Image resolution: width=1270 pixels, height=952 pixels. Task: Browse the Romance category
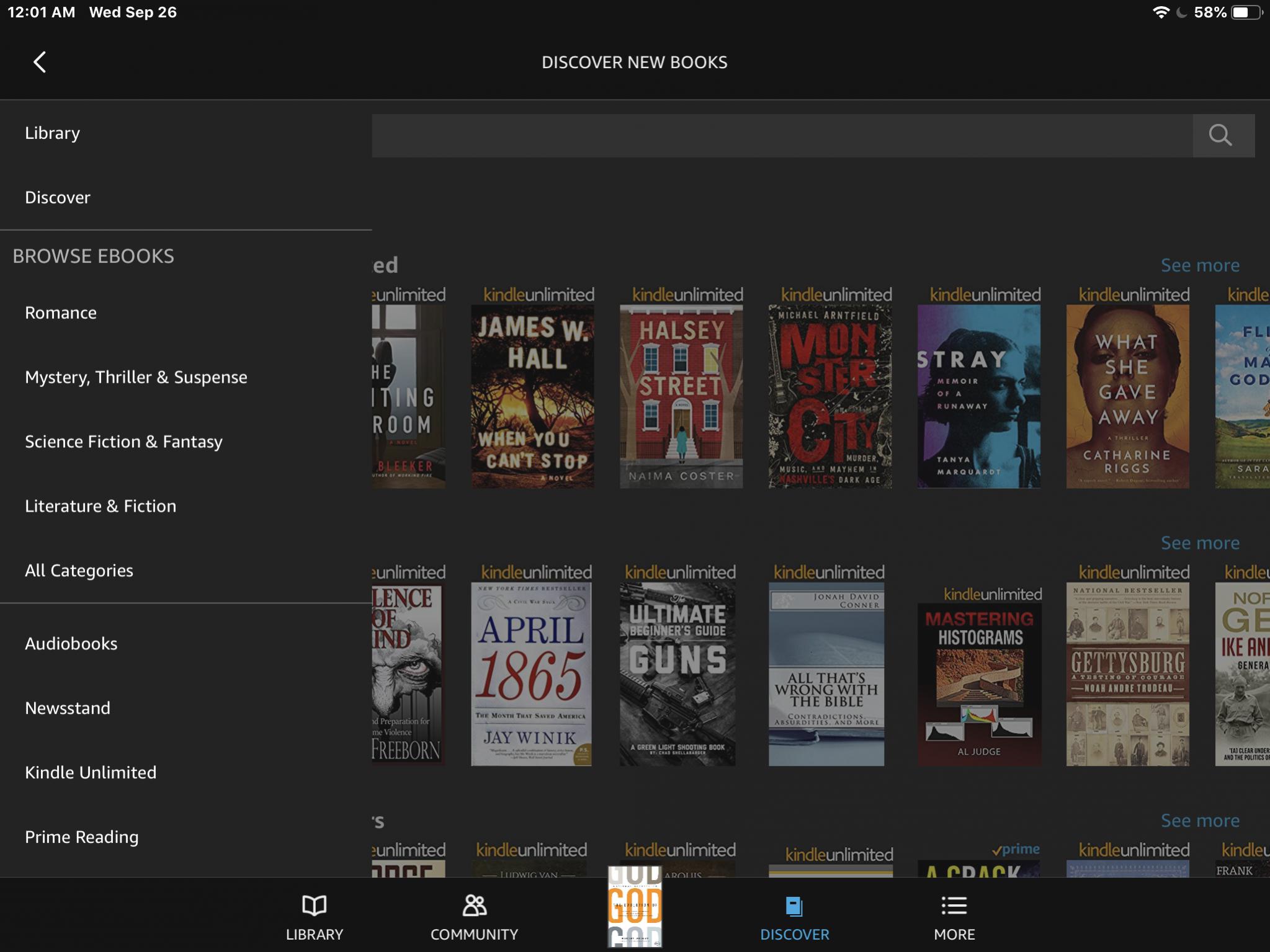(x=61, y=313)
